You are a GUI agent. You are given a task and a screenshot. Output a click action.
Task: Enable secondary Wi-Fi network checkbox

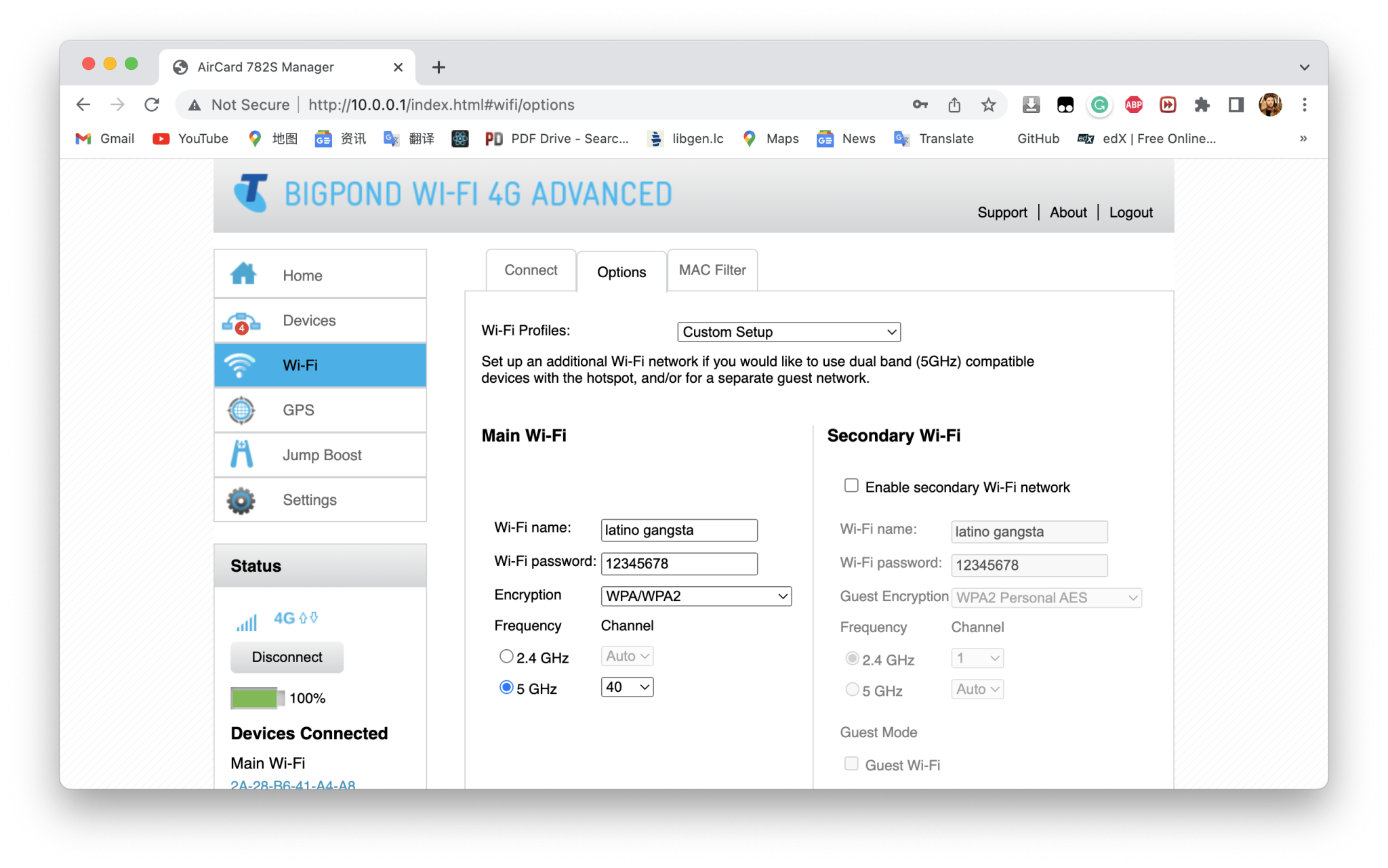tap(851, 486)
